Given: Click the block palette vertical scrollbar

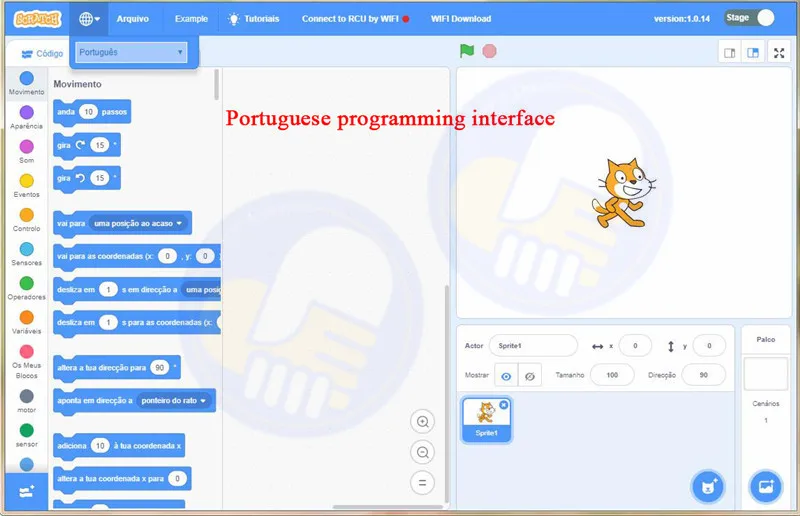Looking at the screenshot, I should click(x=216, y=85).
